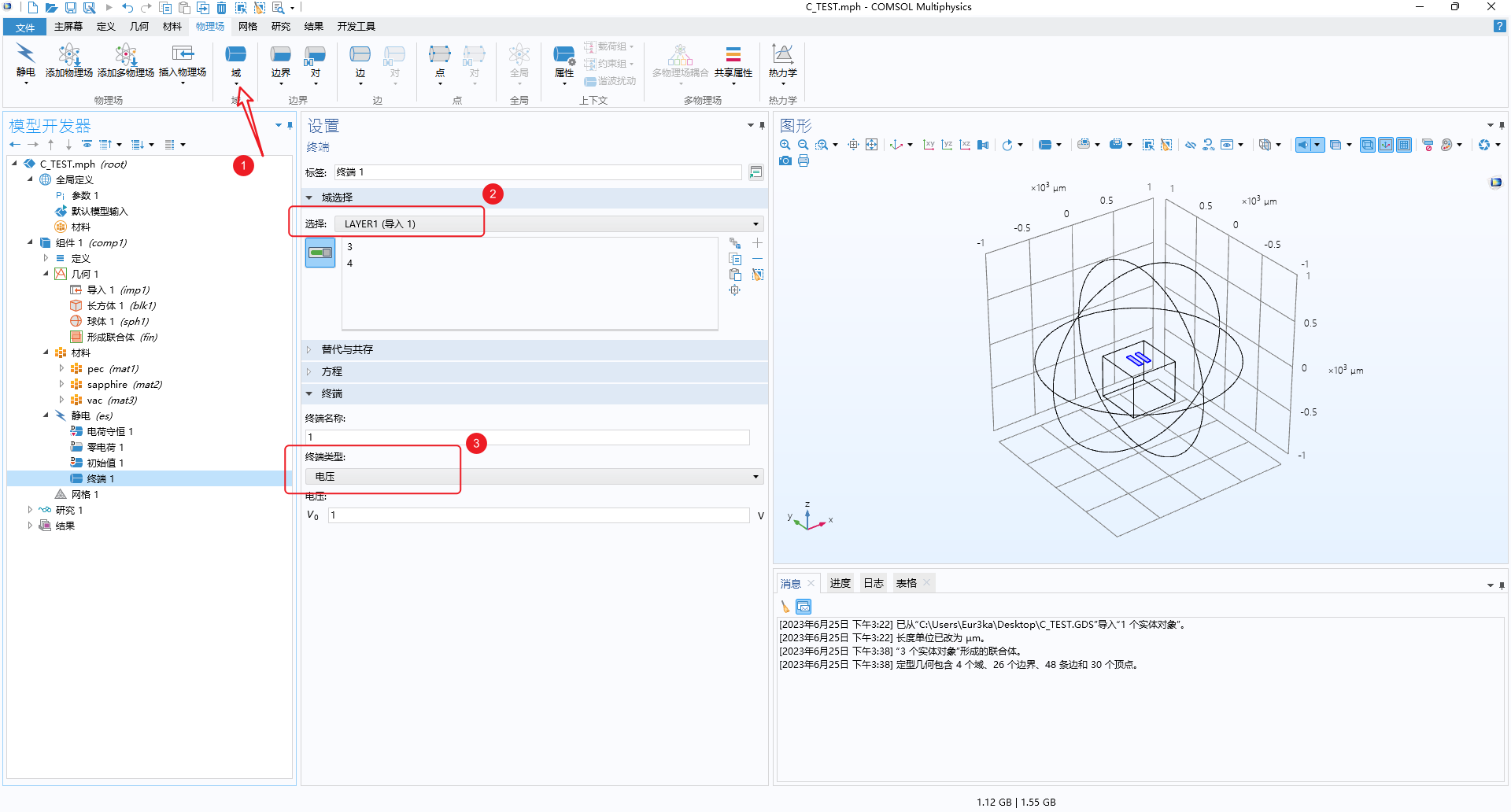Switch to the yz view in graphics
This screenshot has width=1511, height=812.
pyautogui.click(x=947, y=145)
